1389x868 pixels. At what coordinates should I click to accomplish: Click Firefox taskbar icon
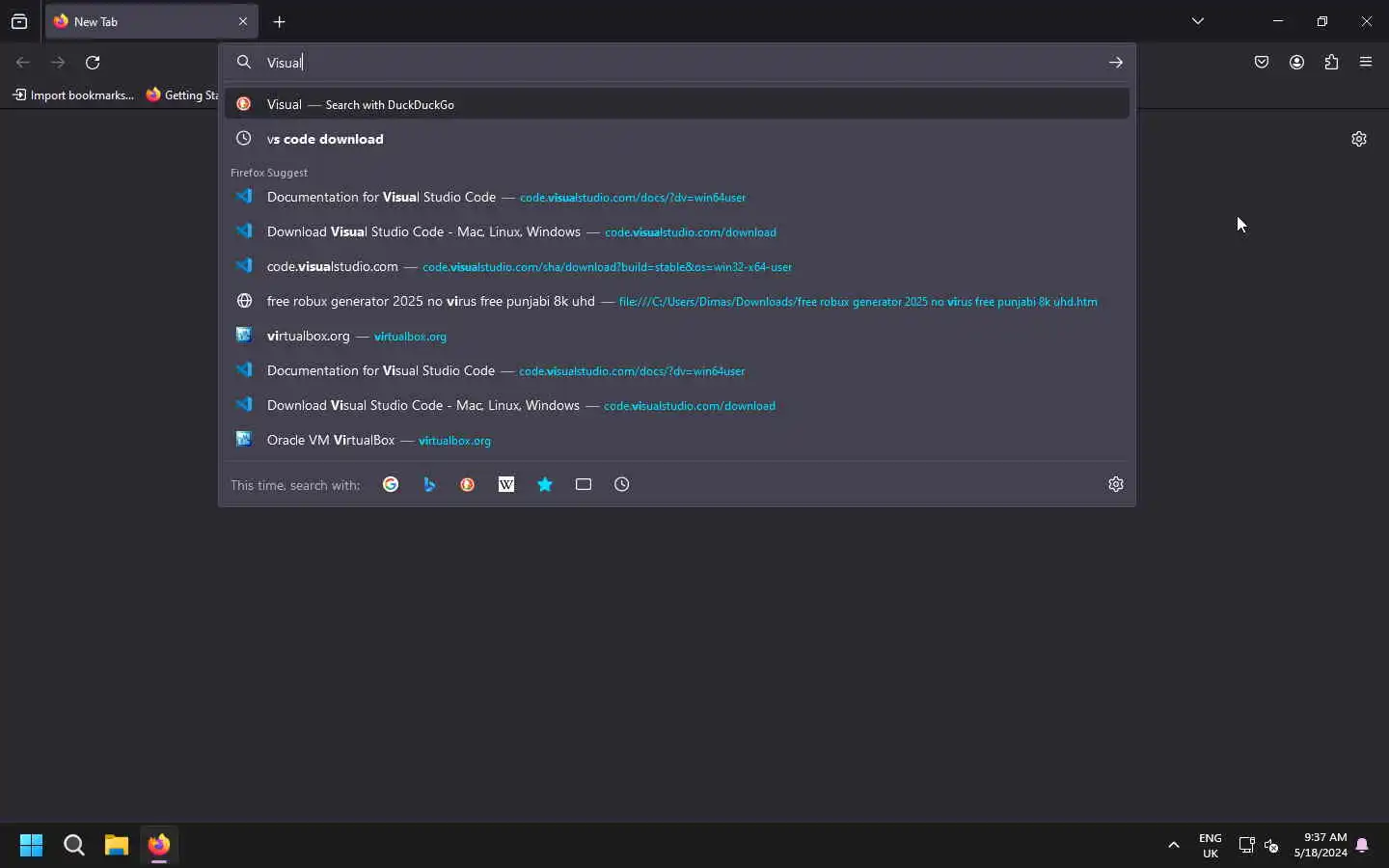tap(159, 846)
